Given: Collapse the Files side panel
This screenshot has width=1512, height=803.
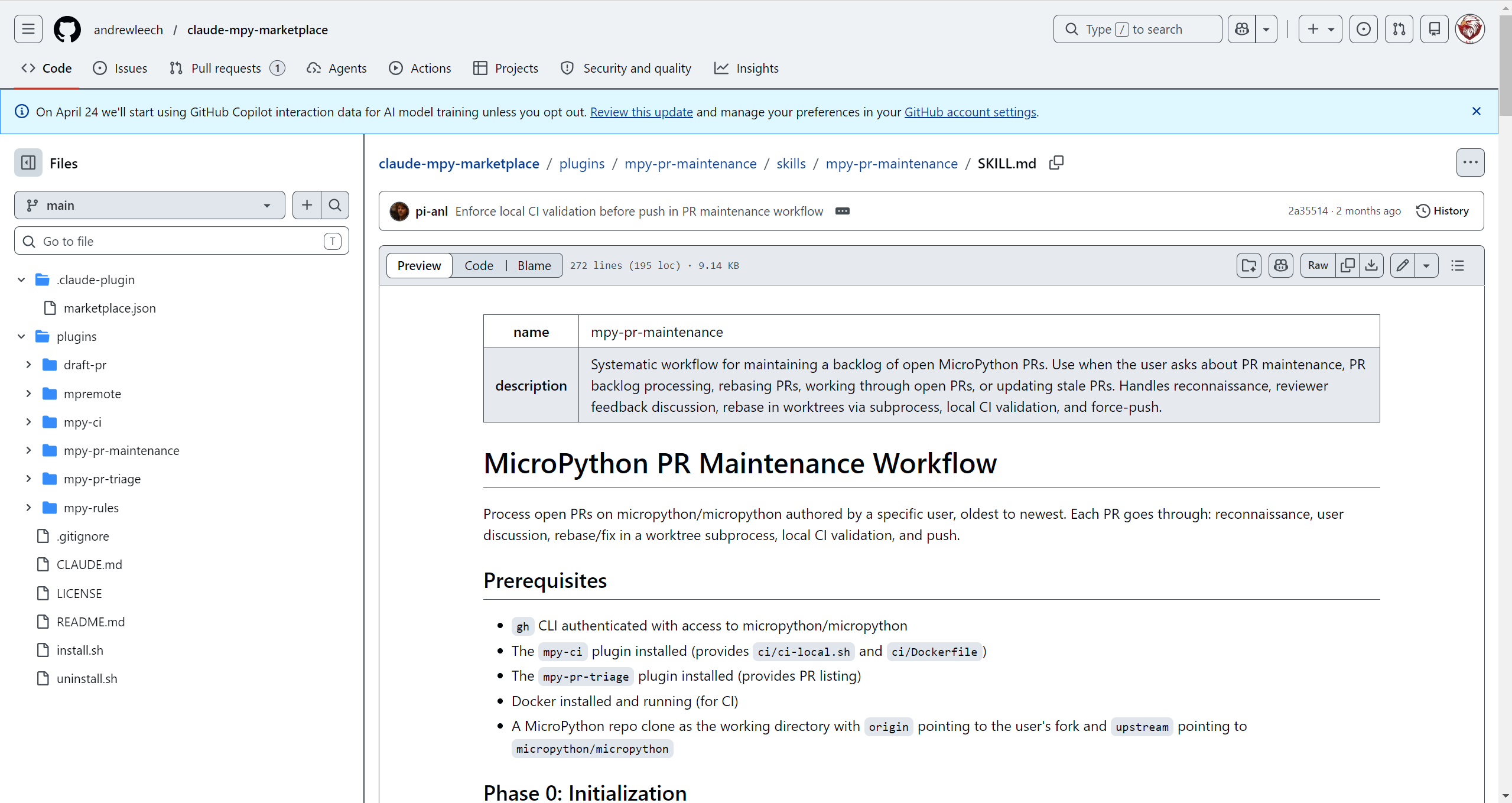Looking at the screenshot, I should pyautogui.click(x=28, y=163).
